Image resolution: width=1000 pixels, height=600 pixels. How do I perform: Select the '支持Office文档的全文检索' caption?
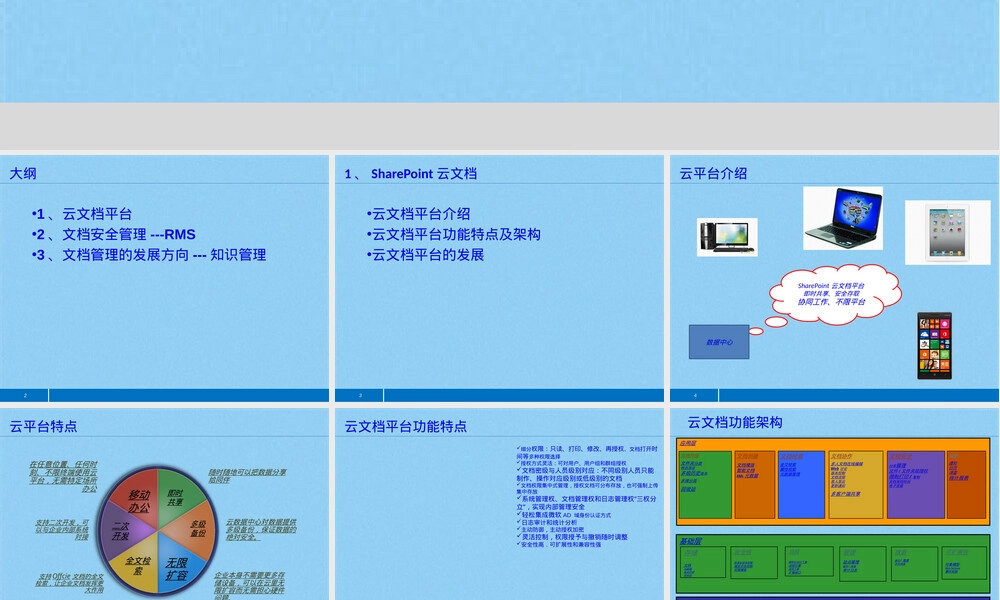[x=70, y=583]
